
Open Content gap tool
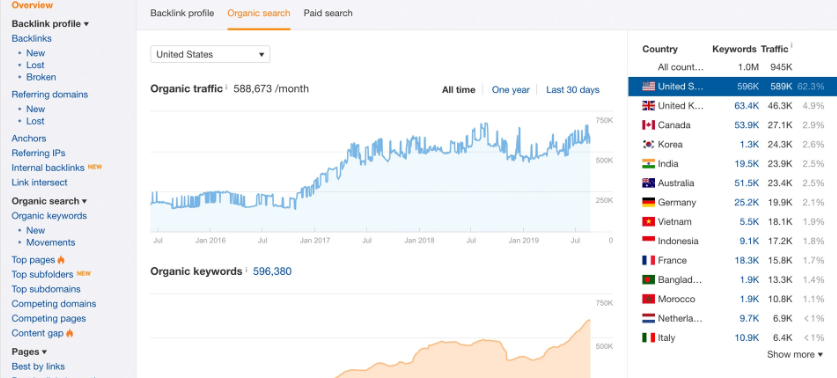pyautogui.click(x=37, y=333)
